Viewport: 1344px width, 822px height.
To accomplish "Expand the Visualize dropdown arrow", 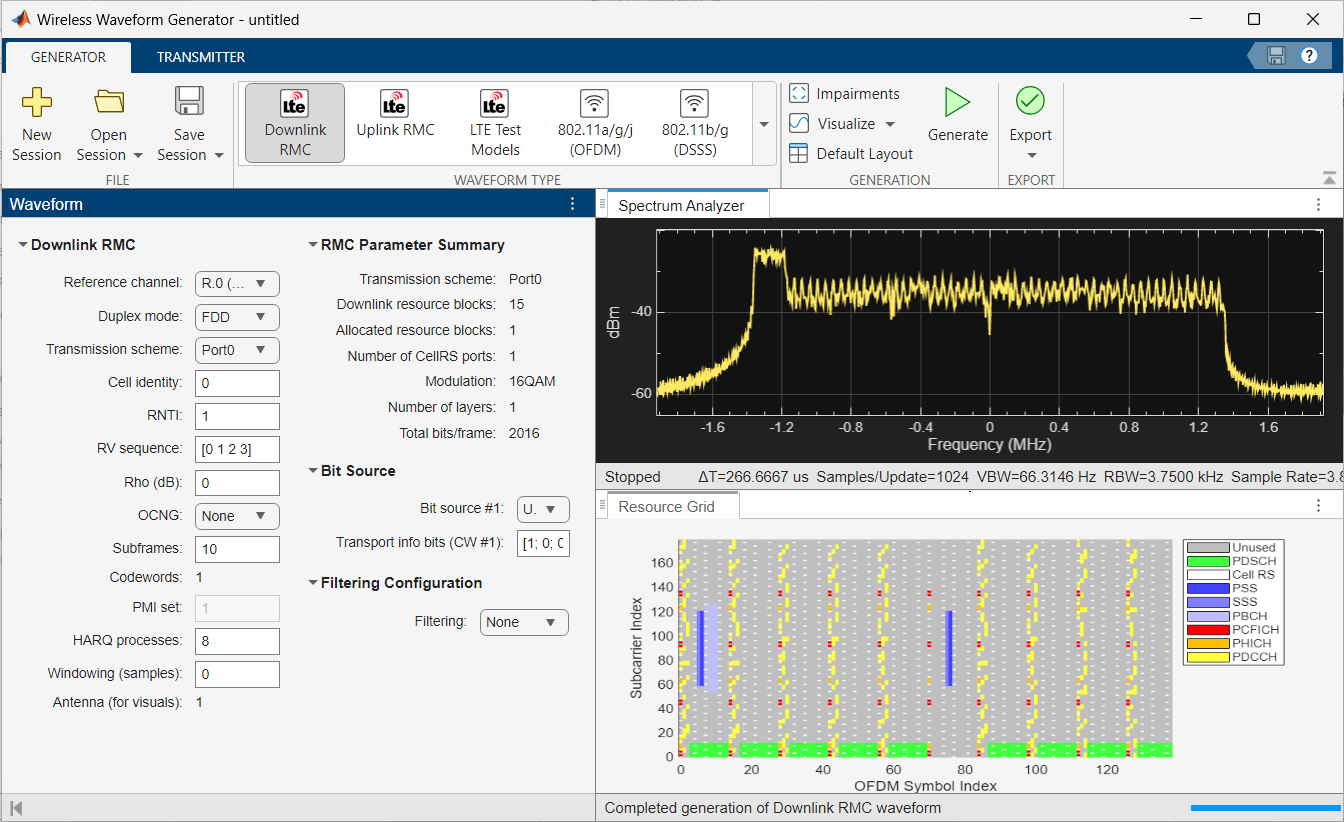I will click(x=890, y=125).
